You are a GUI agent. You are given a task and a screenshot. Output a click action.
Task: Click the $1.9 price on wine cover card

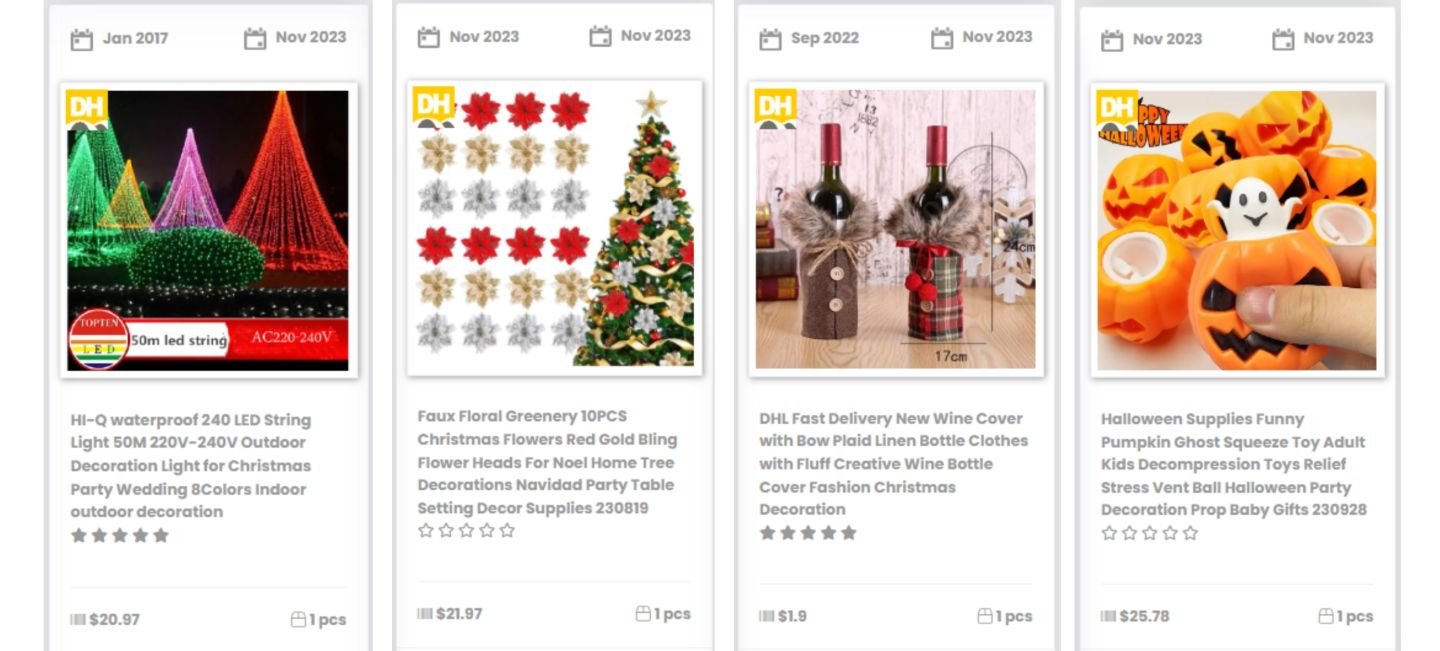(792, 616)
